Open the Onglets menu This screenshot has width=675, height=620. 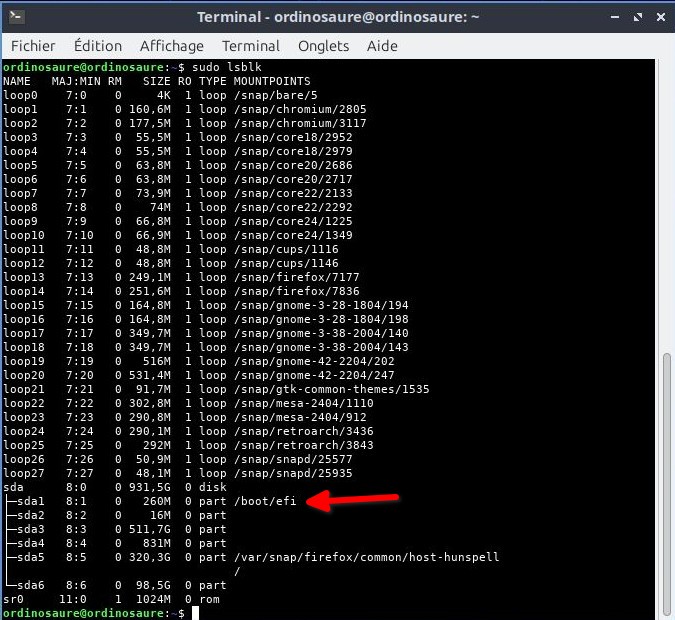[323, 46]
